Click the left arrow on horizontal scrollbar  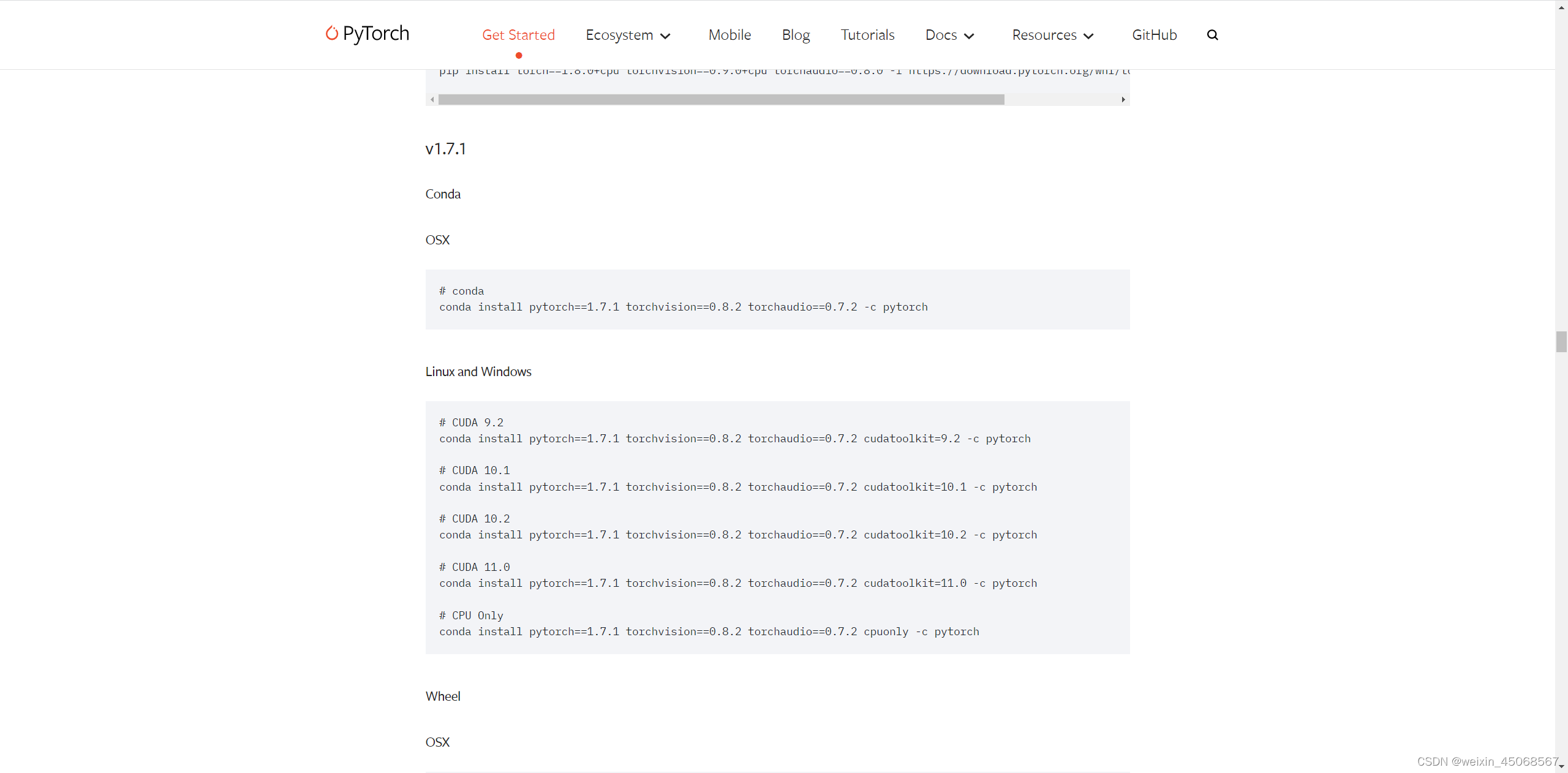[x=432, y=99]
